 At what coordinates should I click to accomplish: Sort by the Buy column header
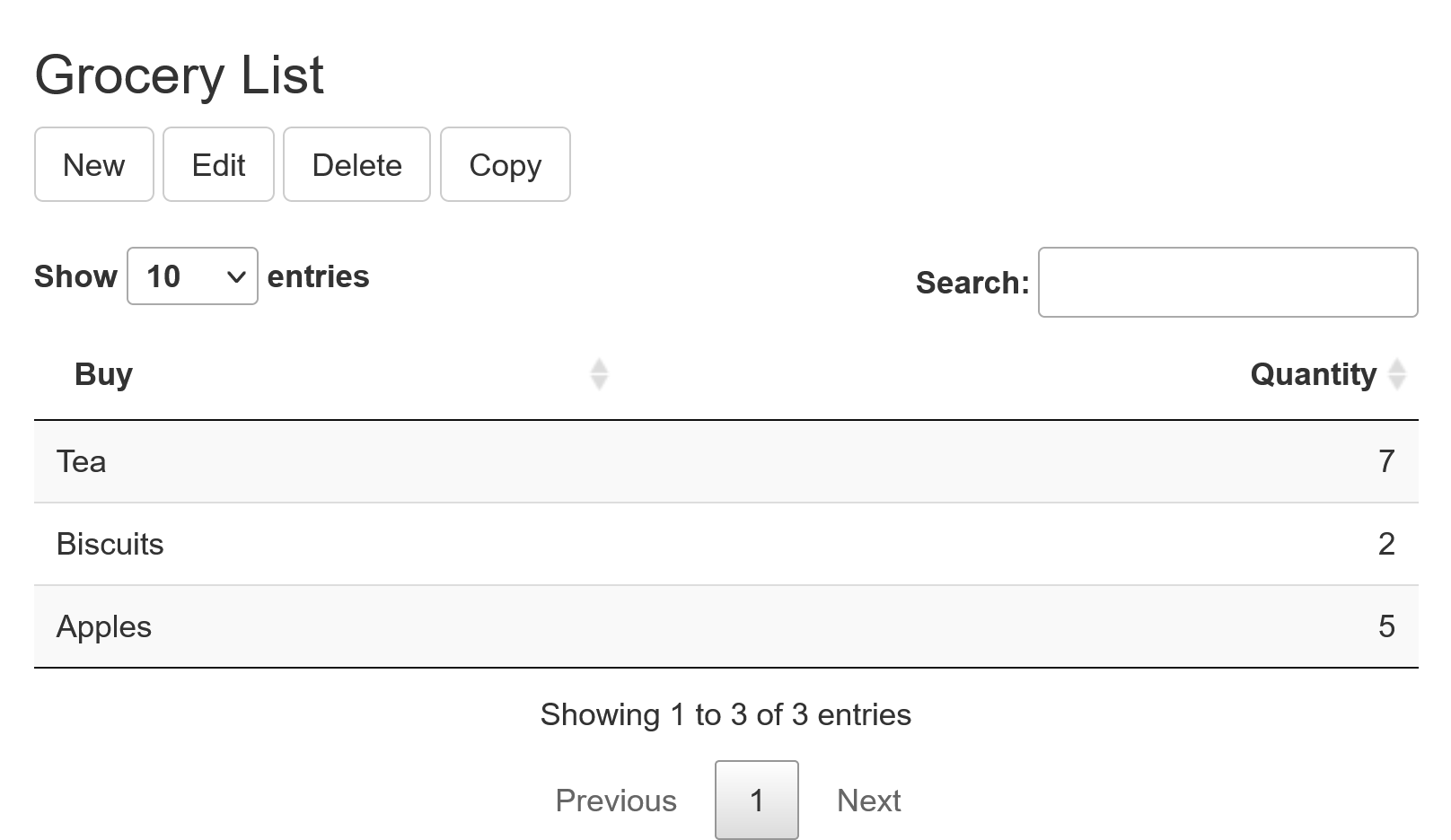(103, 373)
